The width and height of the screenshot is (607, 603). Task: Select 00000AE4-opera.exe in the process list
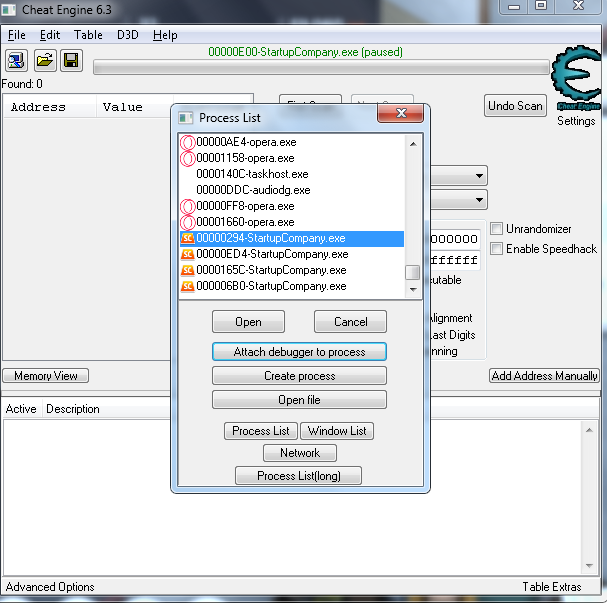click(246, 142)
